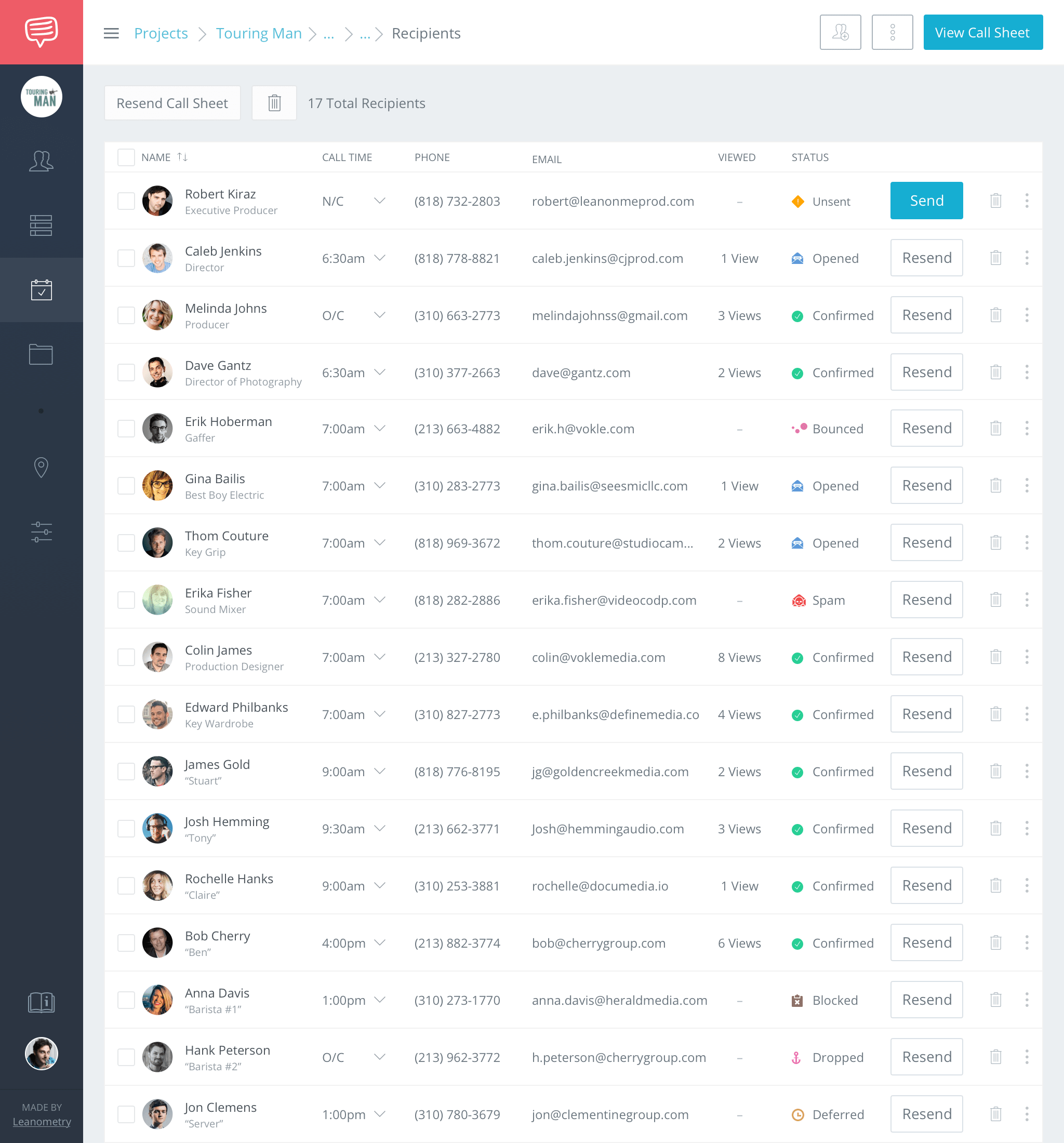Click the grid/spreadsheet icon in sidebar
The height and width of the screenshot is (1143, 1064).
point(41,224)
